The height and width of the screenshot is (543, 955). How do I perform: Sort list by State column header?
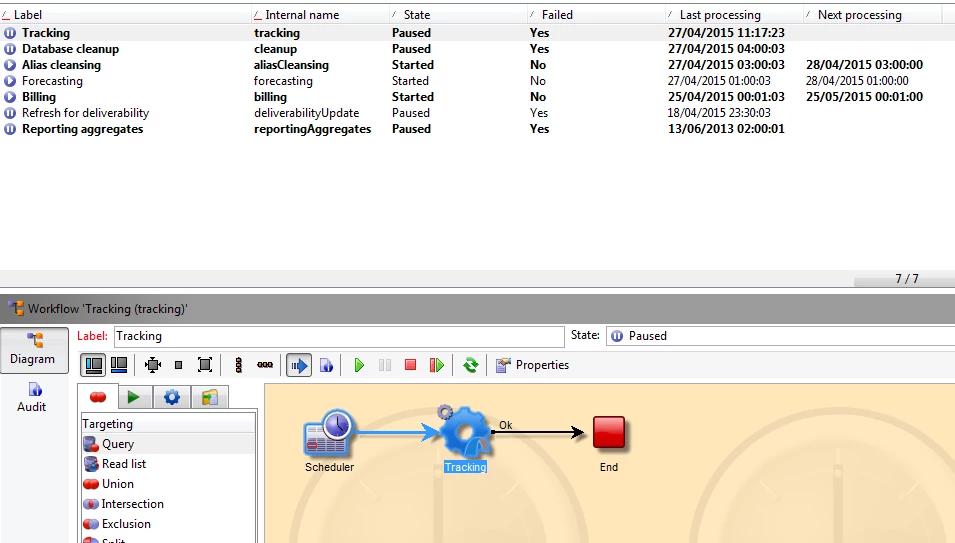[x=459, y=15]
